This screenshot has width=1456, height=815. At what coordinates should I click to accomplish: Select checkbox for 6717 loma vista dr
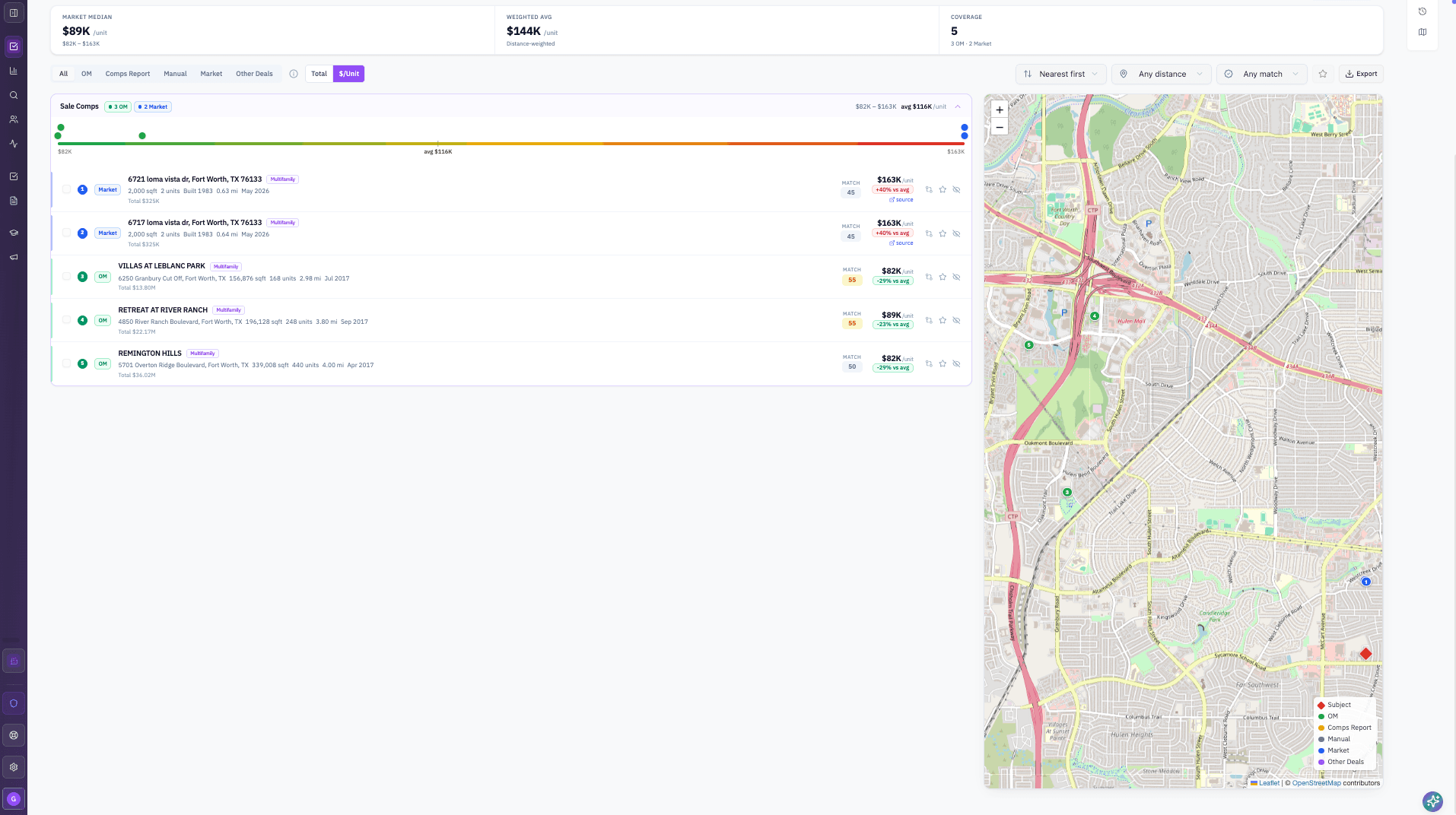point(67,233)
